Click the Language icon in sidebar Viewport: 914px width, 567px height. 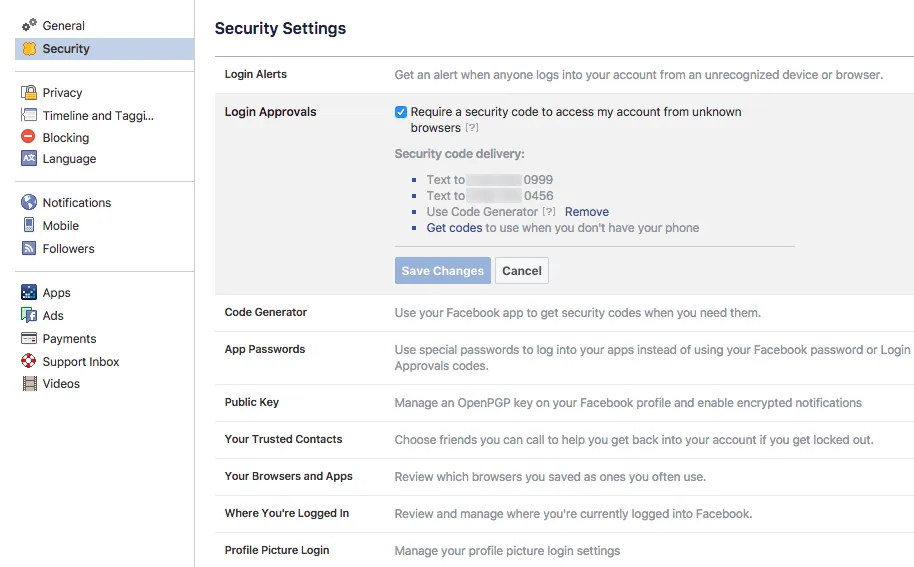pos(29,159)
